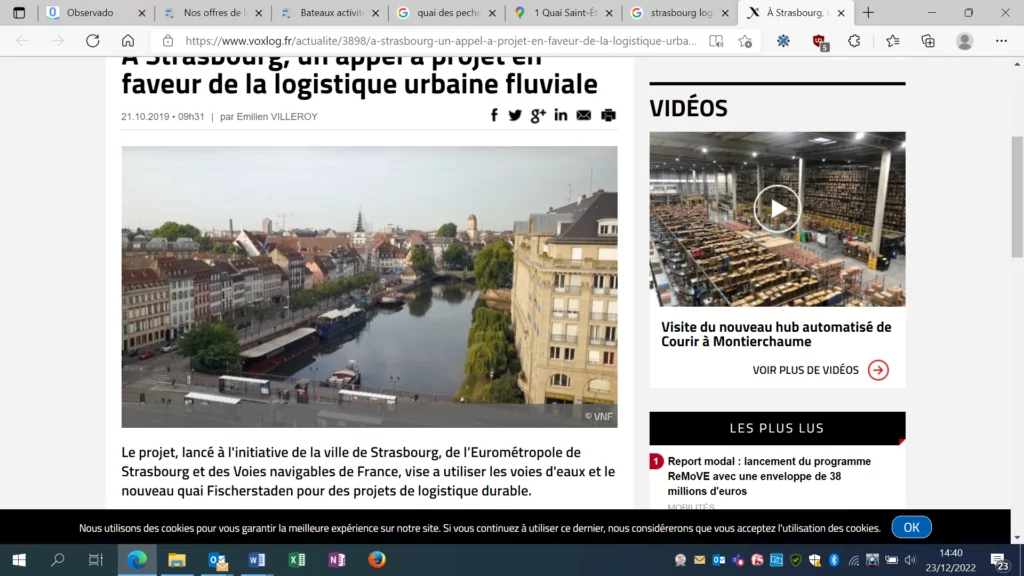Click the 'LES PLUS LUS' section header

coord(777,428)
